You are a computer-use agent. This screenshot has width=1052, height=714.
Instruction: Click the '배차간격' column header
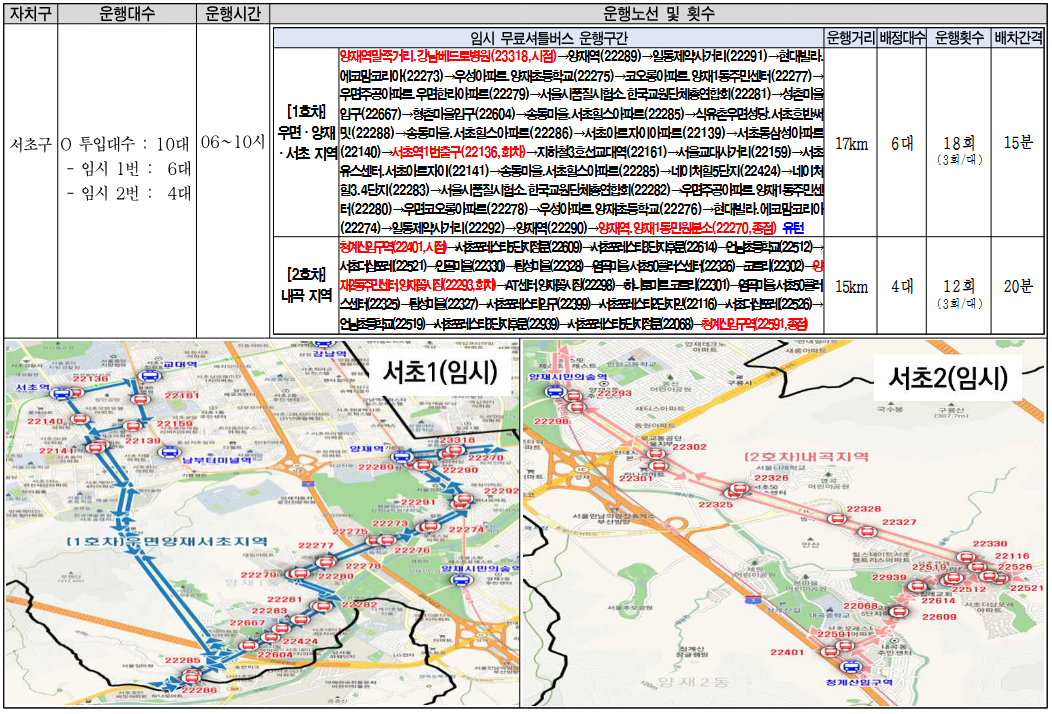click(1018, 36)
